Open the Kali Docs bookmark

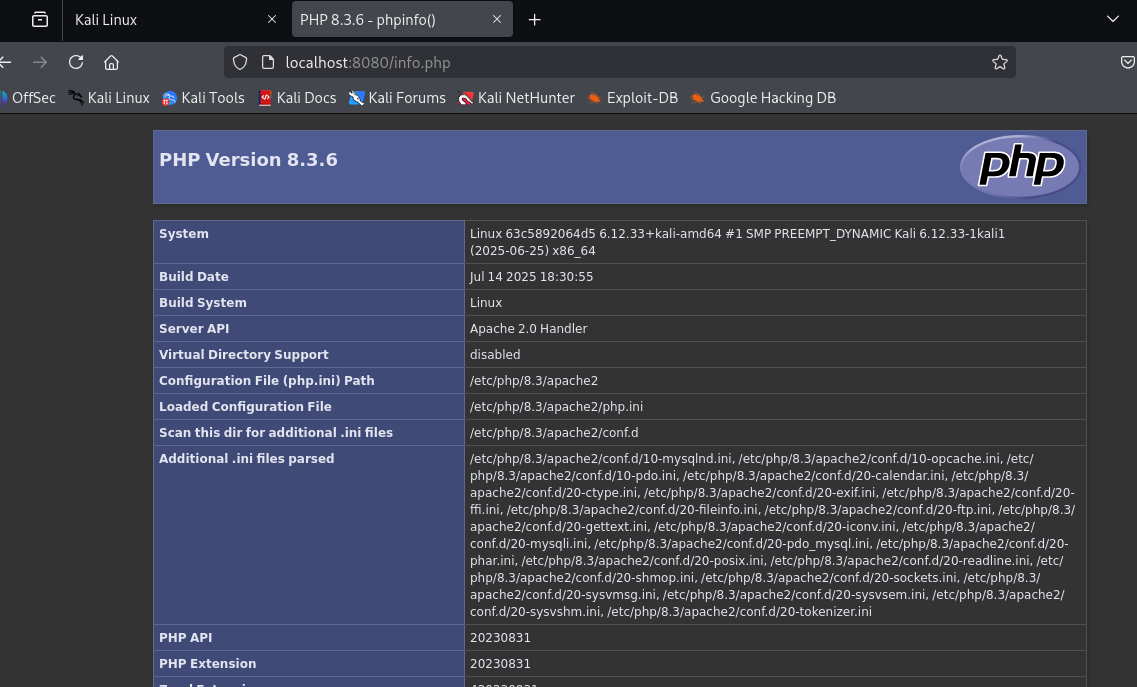pos(297,98)
